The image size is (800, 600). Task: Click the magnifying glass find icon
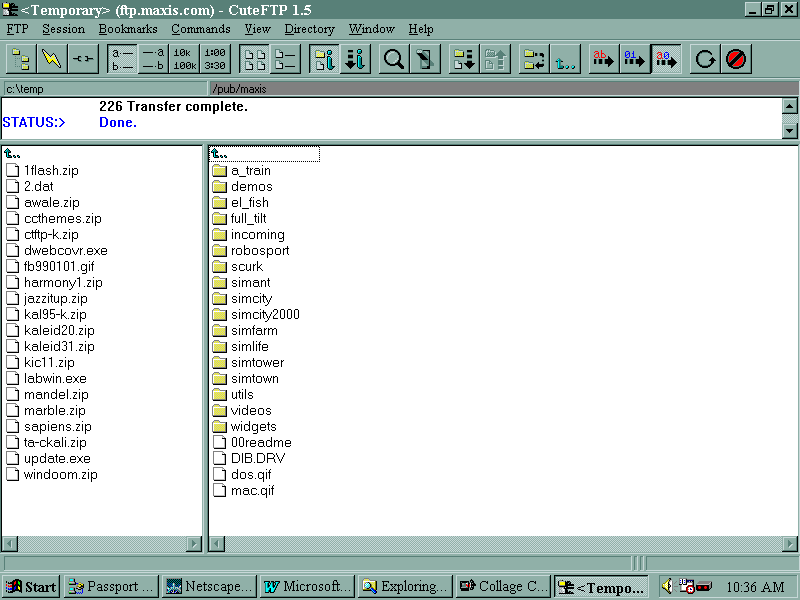pyautogui.click(x=395, y=59)
